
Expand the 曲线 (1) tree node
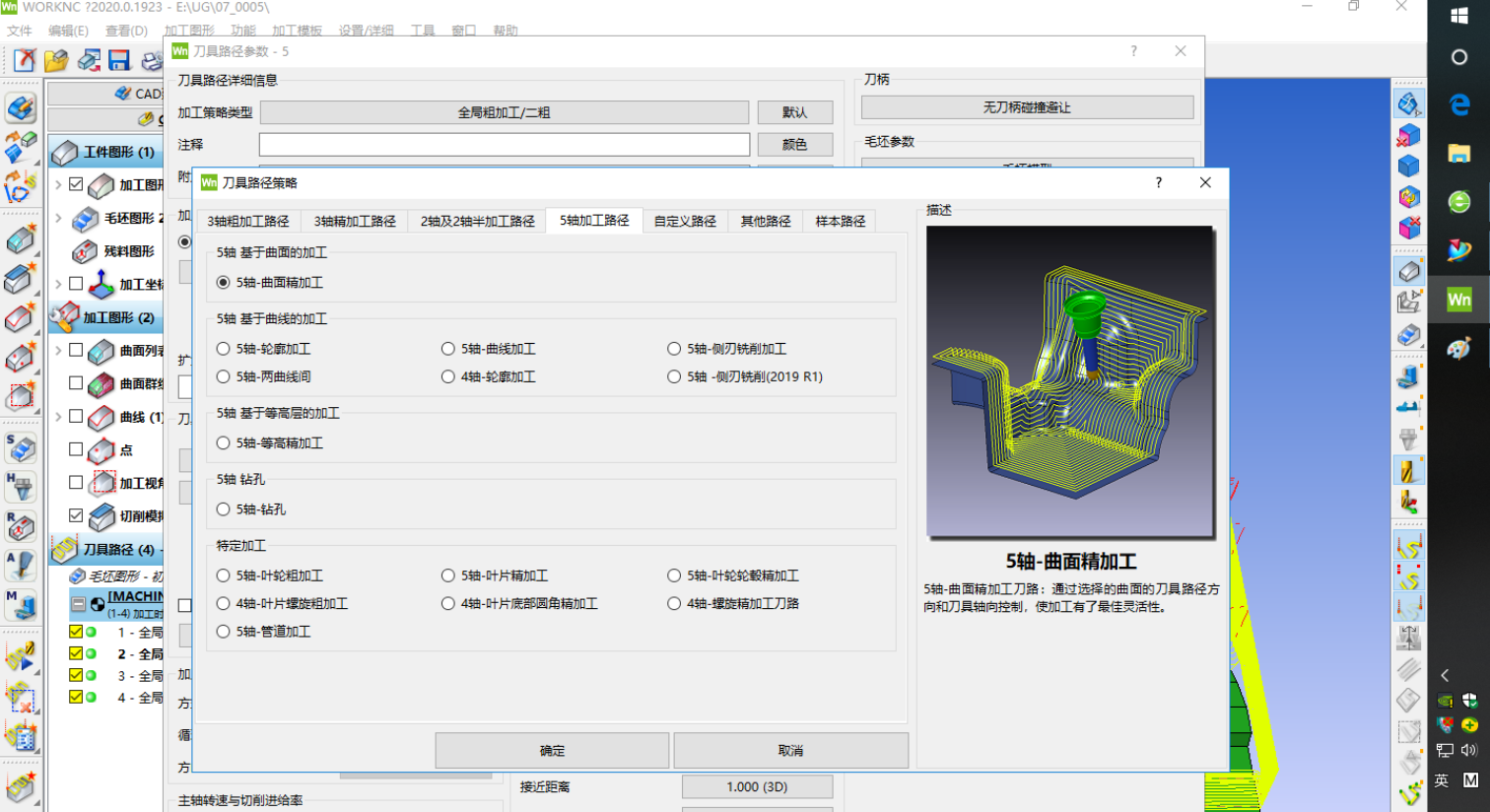click(58, 416)
